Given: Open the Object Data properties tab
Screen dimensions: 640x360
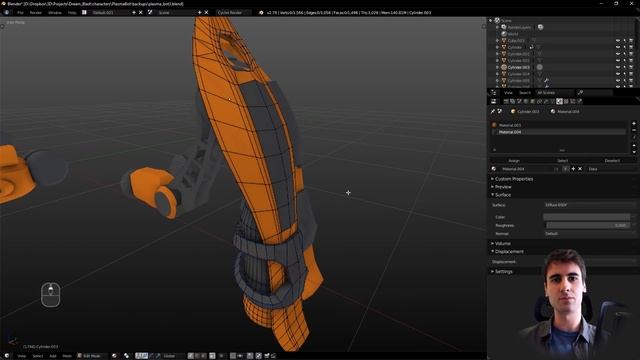Looking at the screenshot, I should [x=553, y=101].
